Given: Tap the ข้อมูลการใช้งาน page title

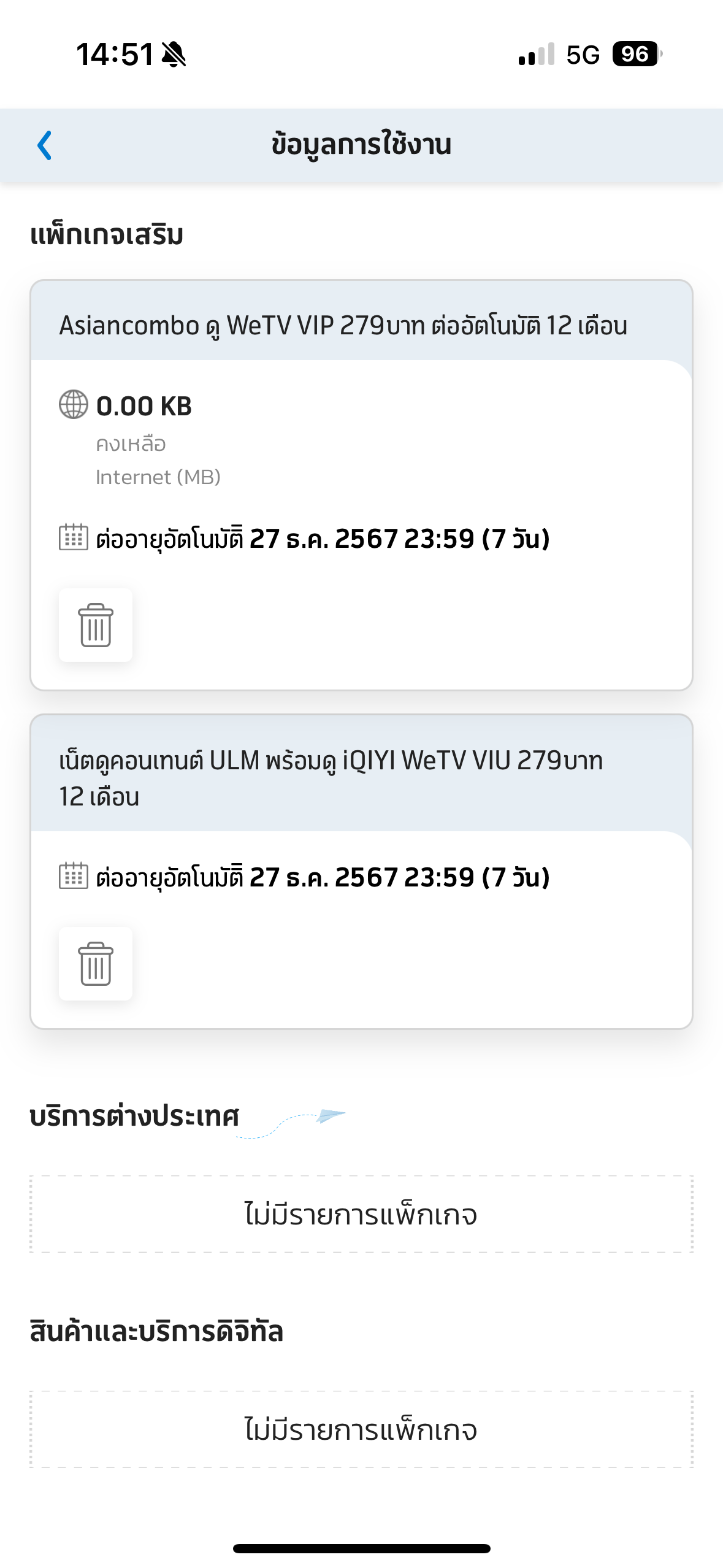Looking at the screenshot, I should tap(362, 145).
